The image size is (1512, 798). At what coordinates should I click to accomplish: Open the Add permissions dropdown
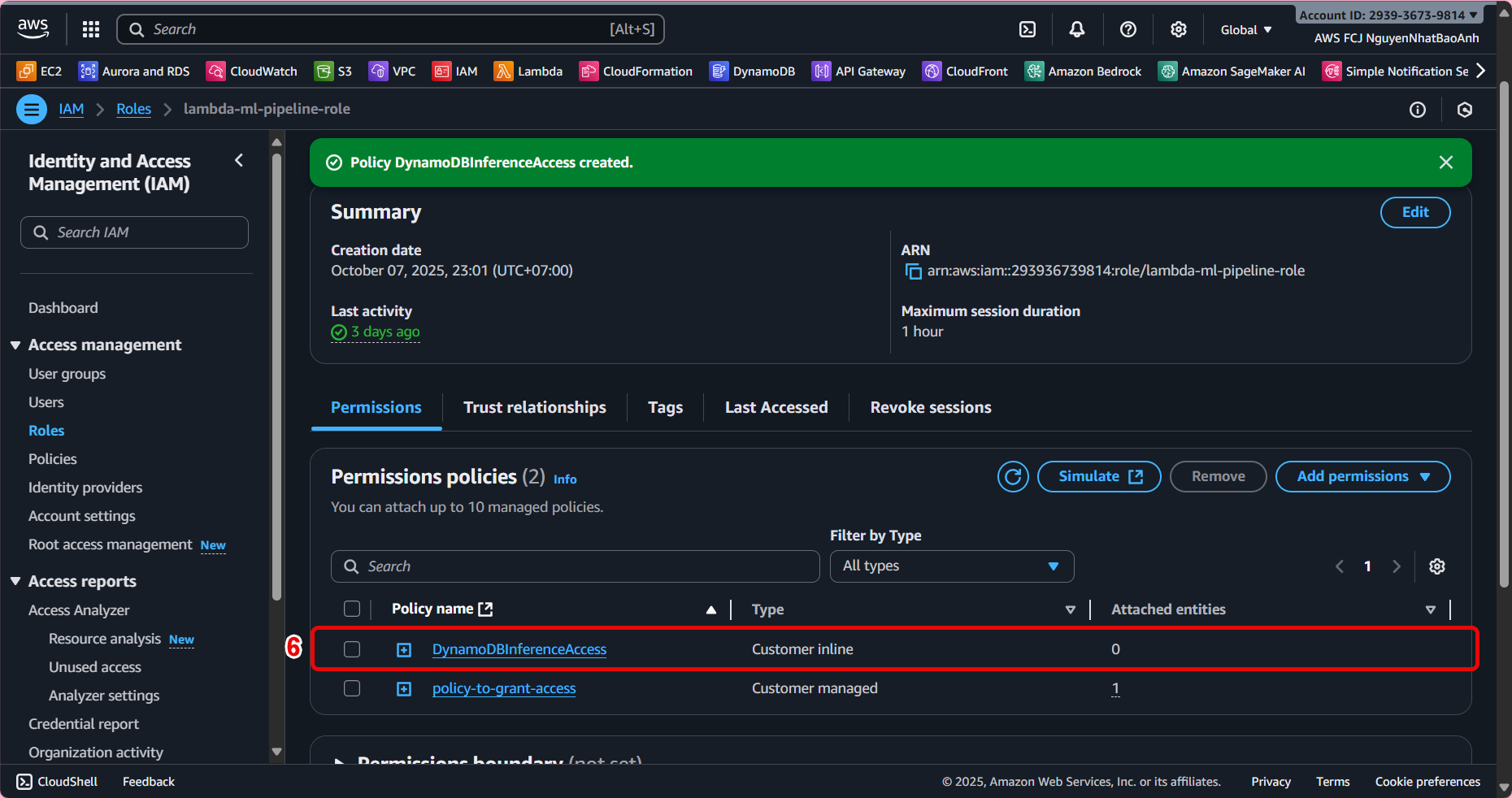coord(1363,477)
